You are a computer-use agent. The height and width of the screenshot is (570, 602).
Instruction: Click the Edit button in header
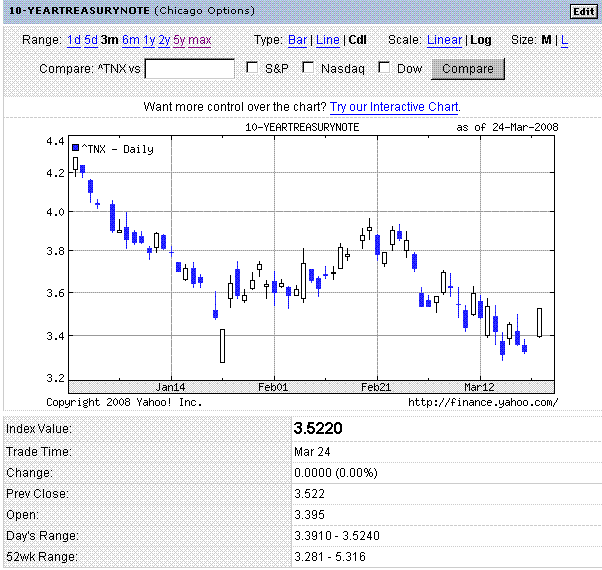[x=582, y=11]
